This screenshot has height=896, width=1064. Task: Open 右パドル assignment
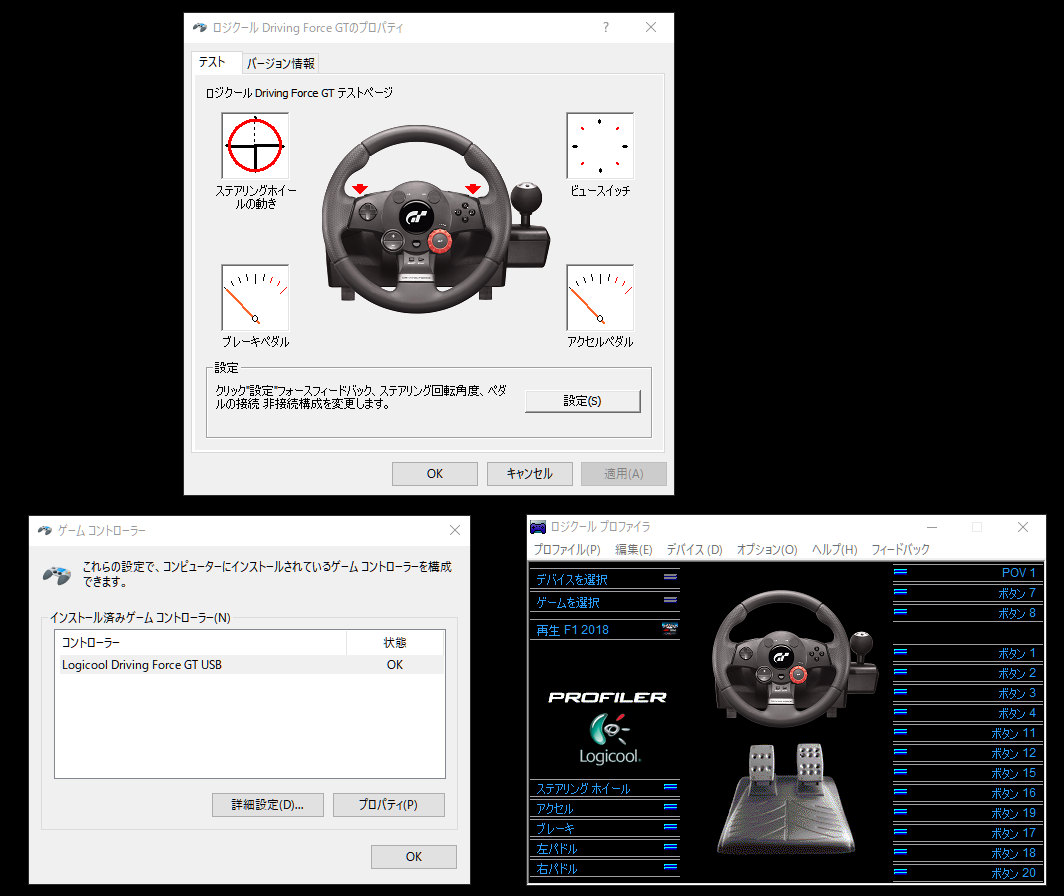(604, 868)
